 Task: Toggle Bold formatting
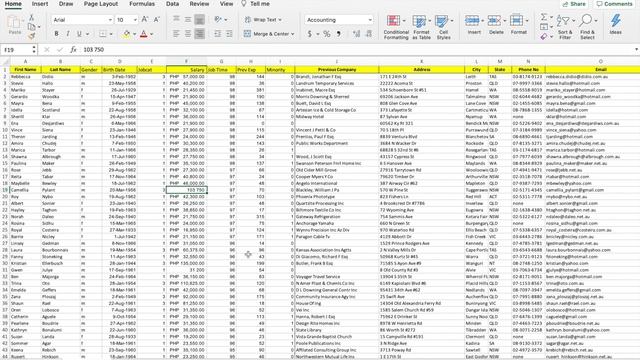point(56,34)
